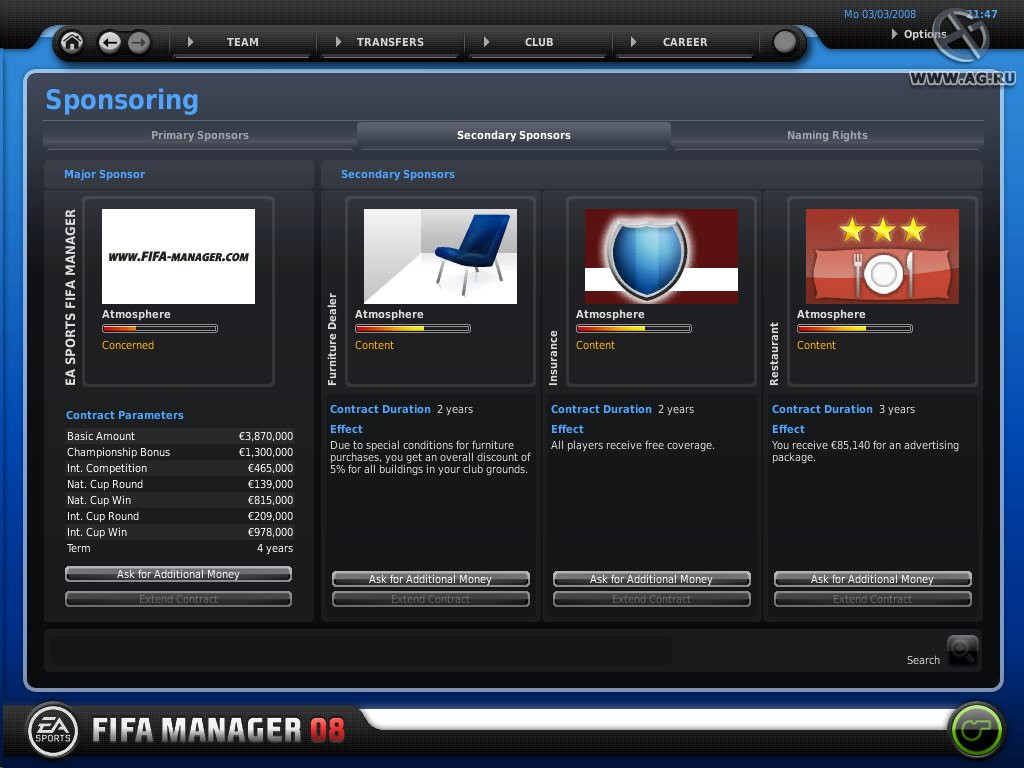Click the major sponsor Atmosphere bar
The image size is (1024, 768).
[160, 328]
